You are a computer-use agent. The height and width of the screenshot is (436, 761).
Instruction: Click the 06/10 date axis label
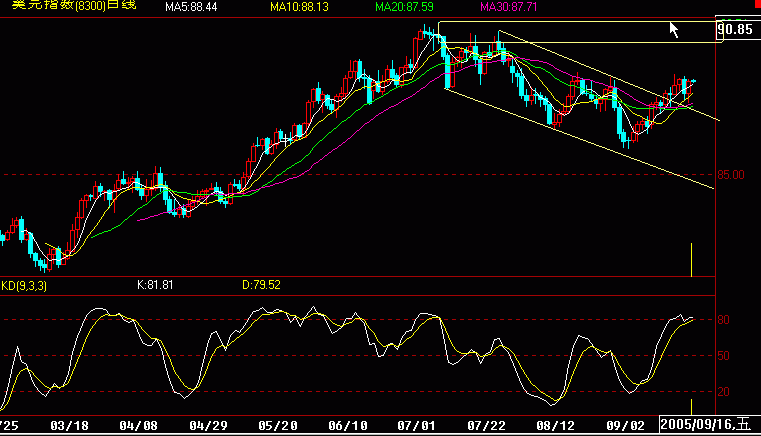tap(347, 426)
